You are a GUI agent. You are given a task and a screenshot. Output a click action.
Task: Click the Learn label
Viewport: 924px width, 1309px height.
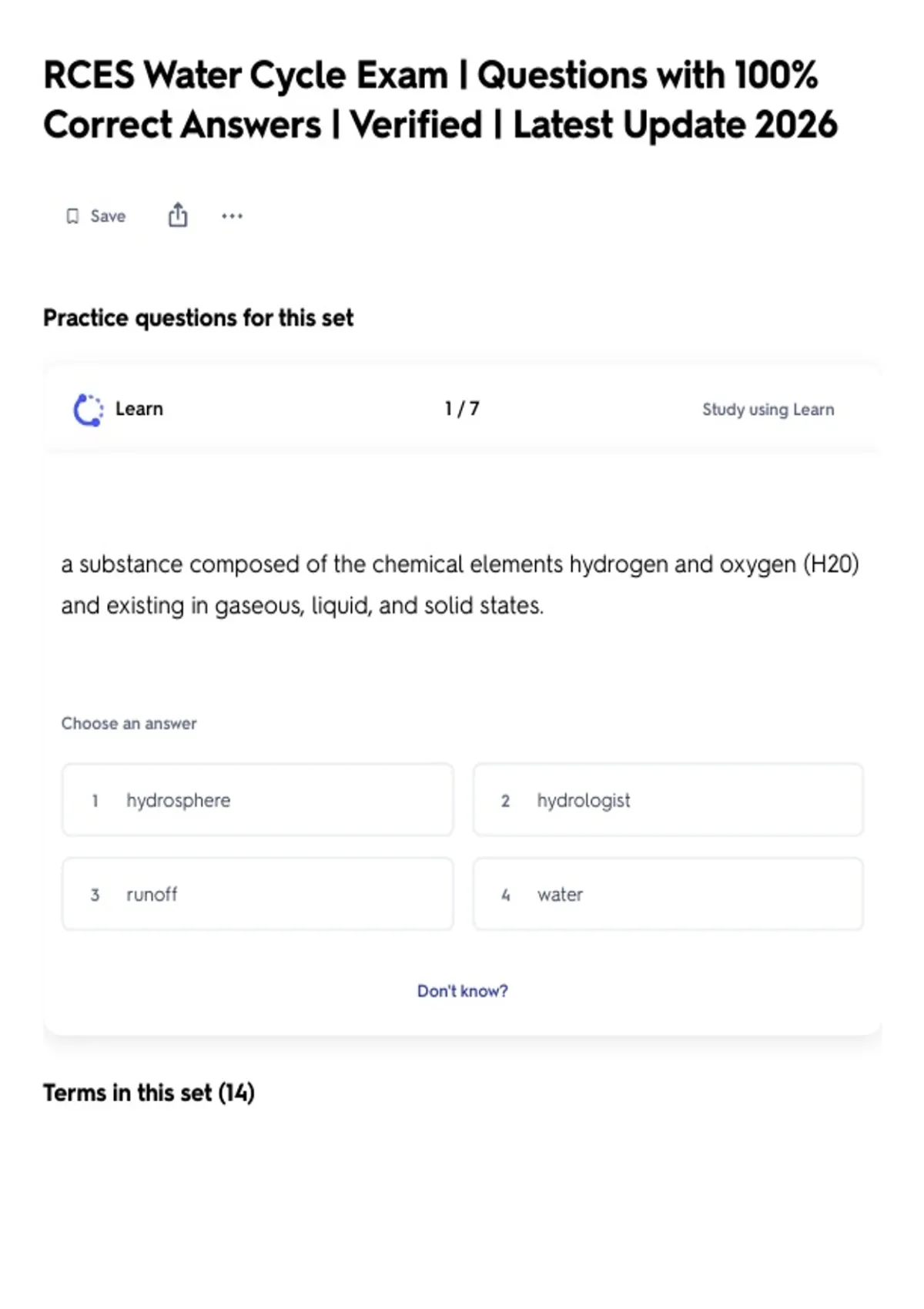(x=139, y=409)
